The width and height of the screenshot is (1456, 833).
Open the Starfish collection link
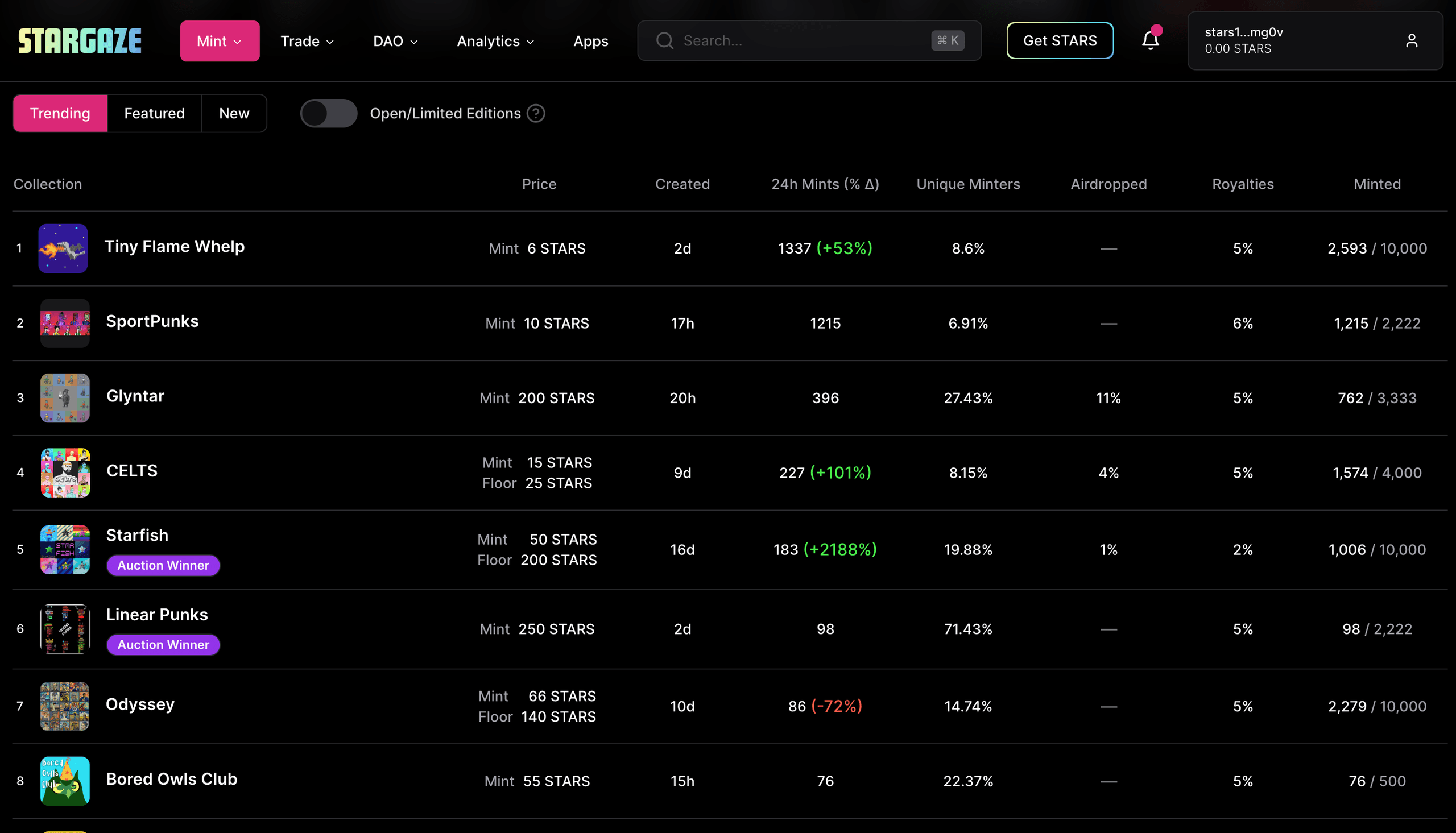(x=137, y=536)
